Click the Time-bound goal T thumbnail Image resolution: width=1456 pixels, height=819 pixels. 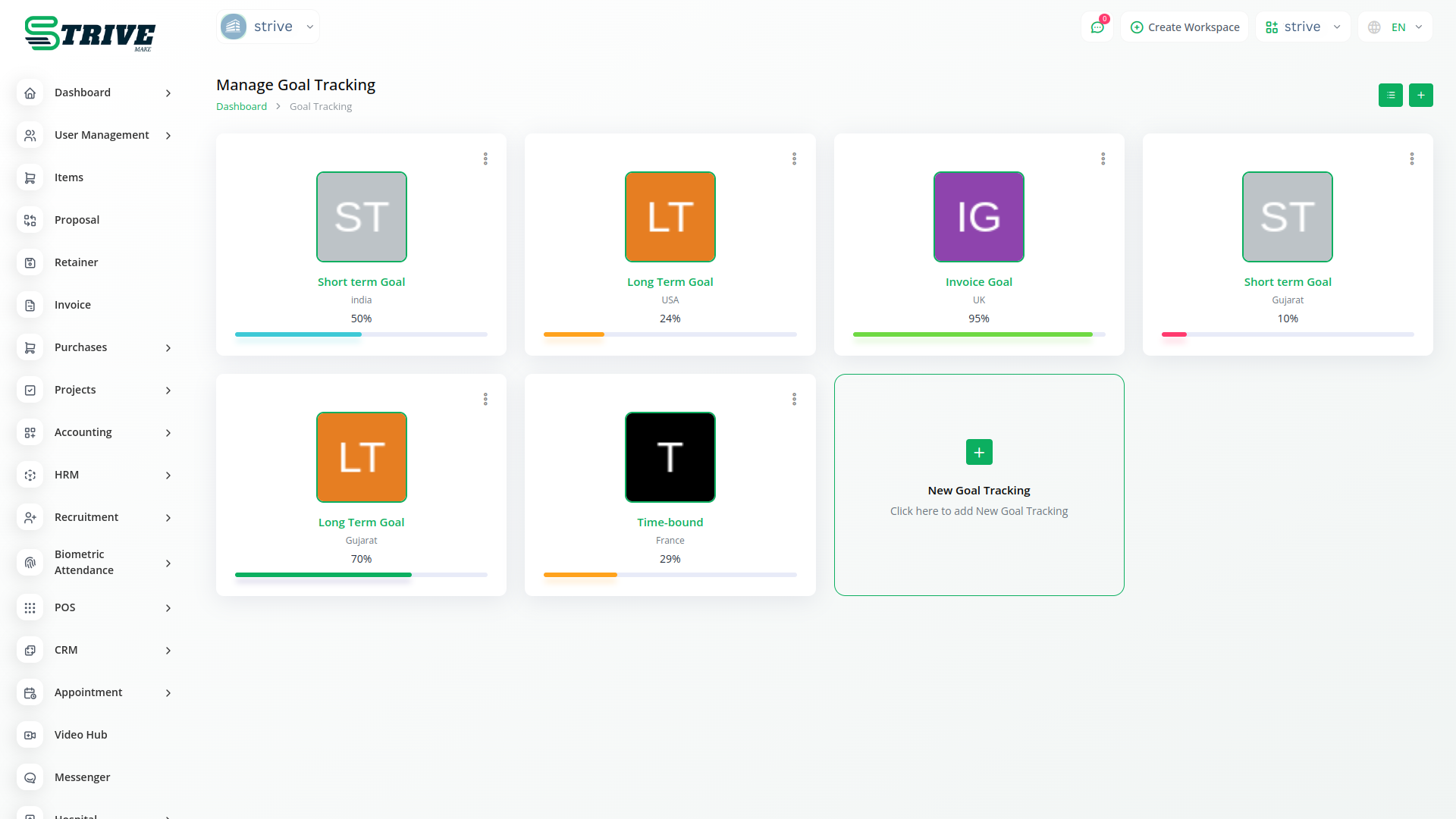point(670,457)
